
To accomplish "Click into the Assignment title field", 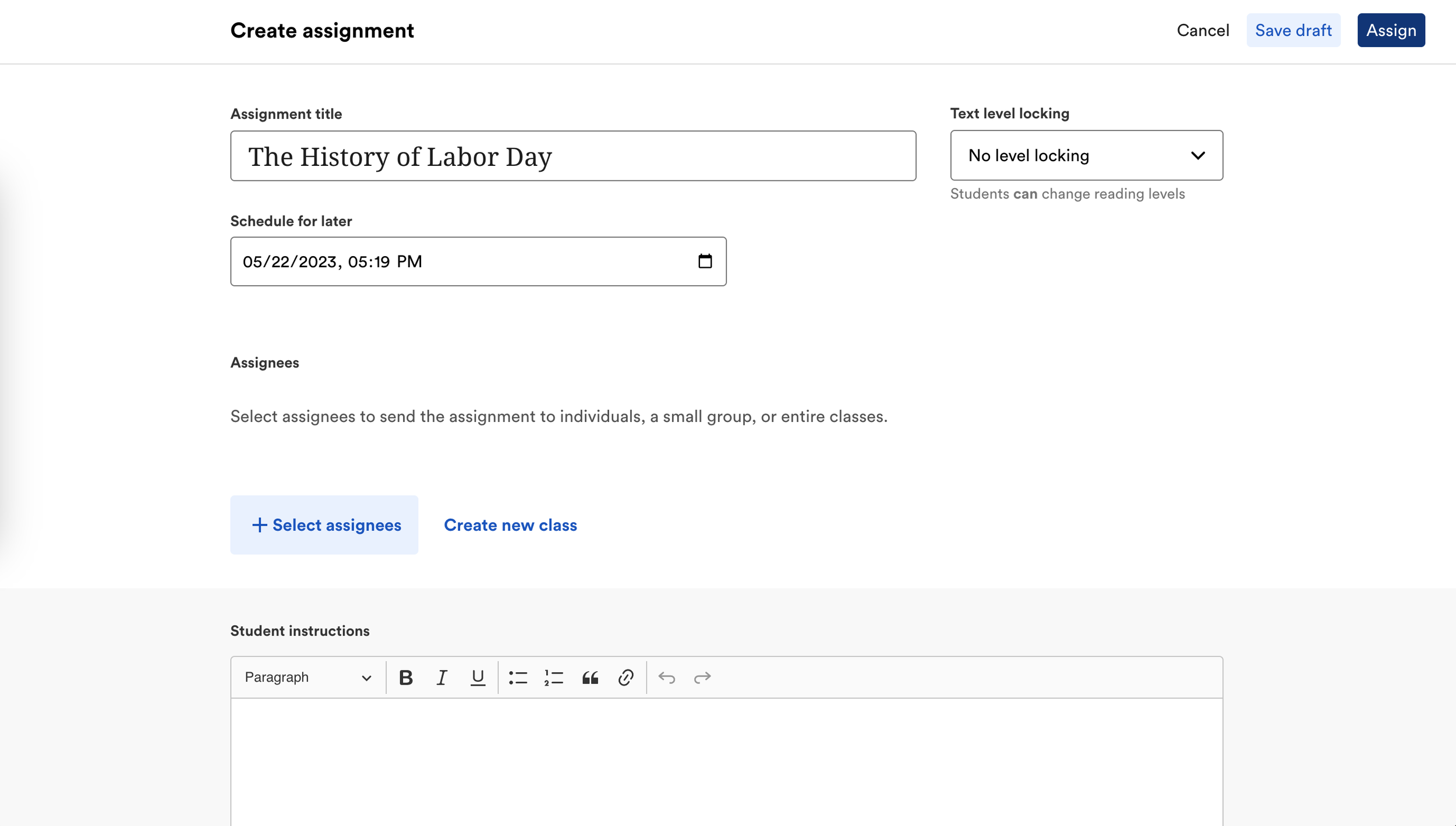I will 572,156.
